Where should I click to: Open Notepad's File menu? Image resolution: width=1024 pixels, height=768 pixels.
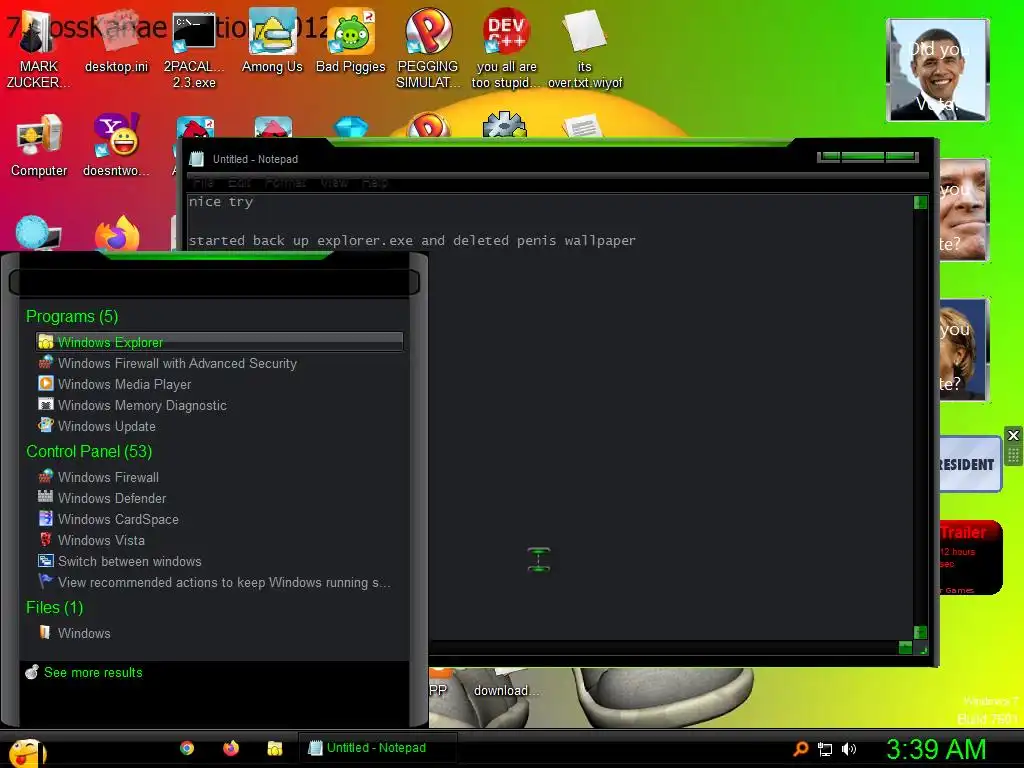click(203, 183)
